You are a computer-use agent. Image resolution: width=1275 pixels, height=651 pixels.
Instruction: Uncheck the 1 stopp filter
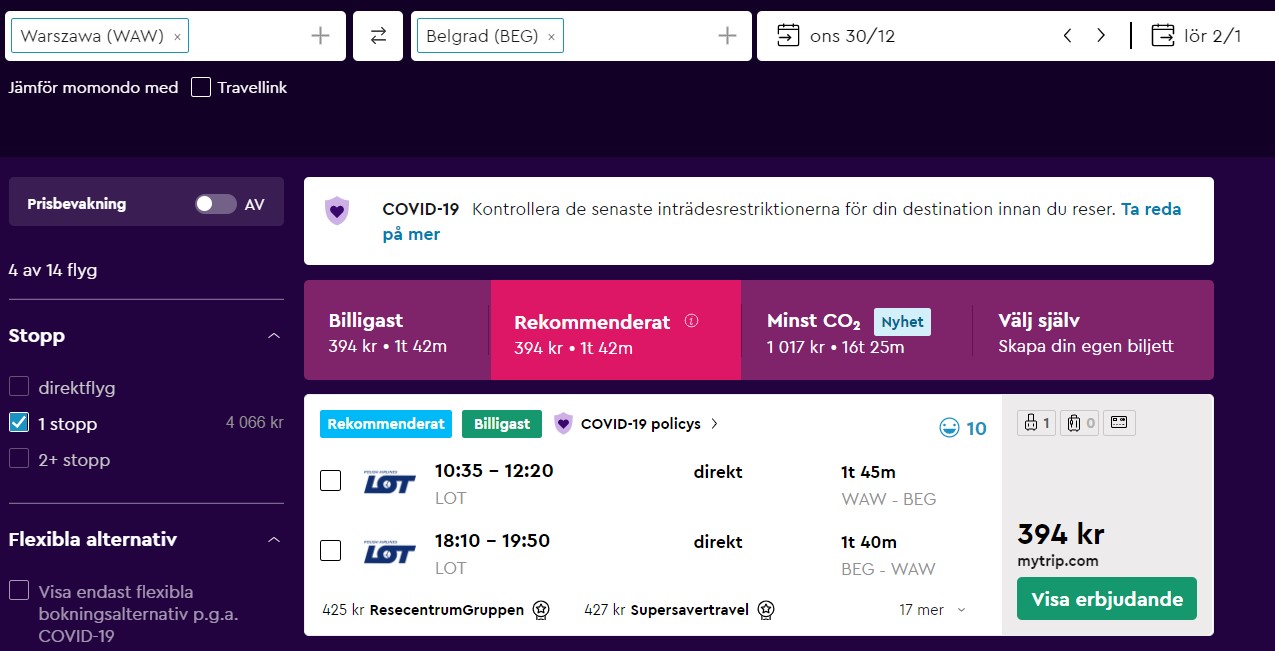(19, 423)
